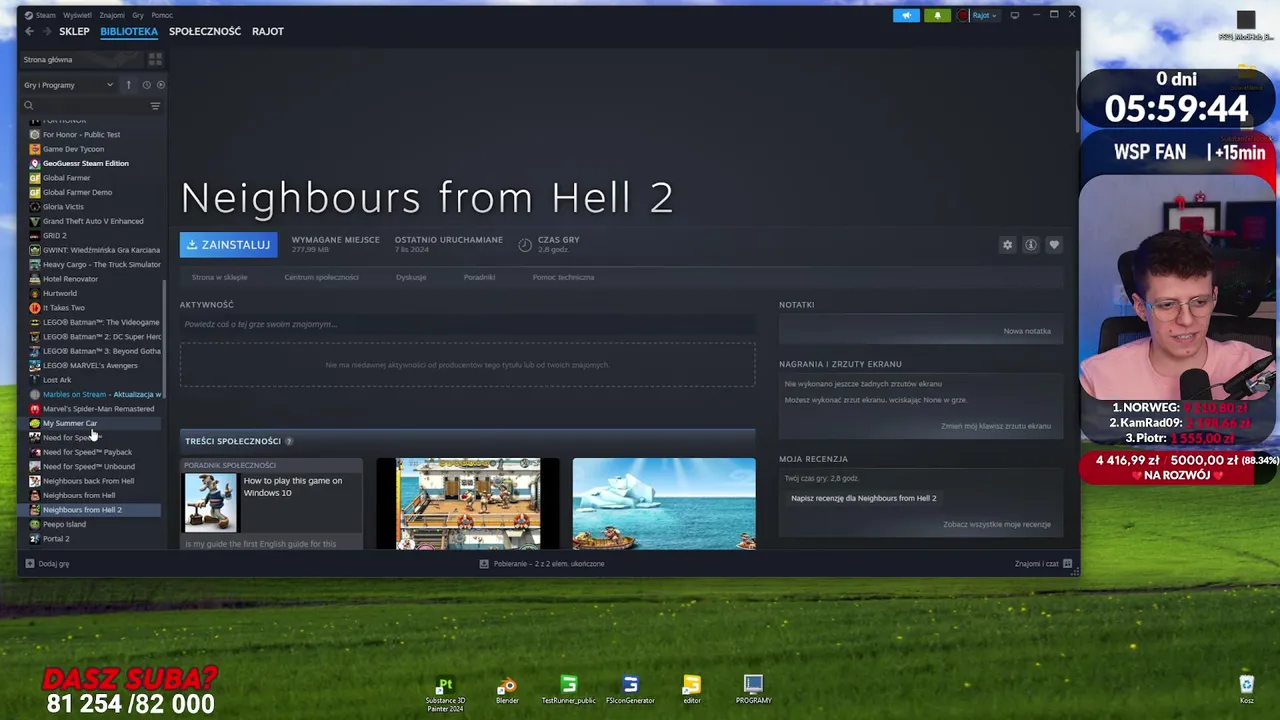Open Centrum społeczności link

[321, 277]
